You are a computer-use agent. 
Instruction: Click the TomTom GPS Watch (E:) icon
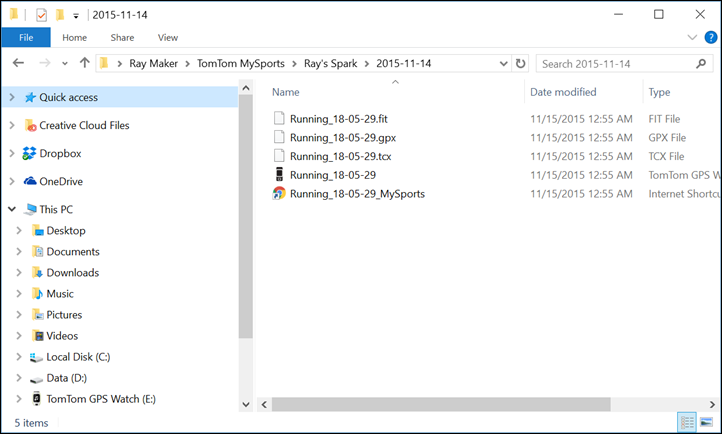point(36,399)
